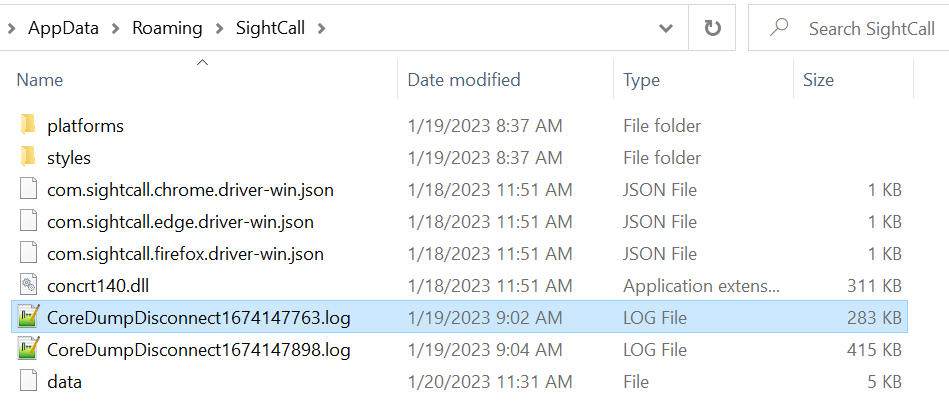
Task: Sort files by Type column header
Action: [642, 80]
